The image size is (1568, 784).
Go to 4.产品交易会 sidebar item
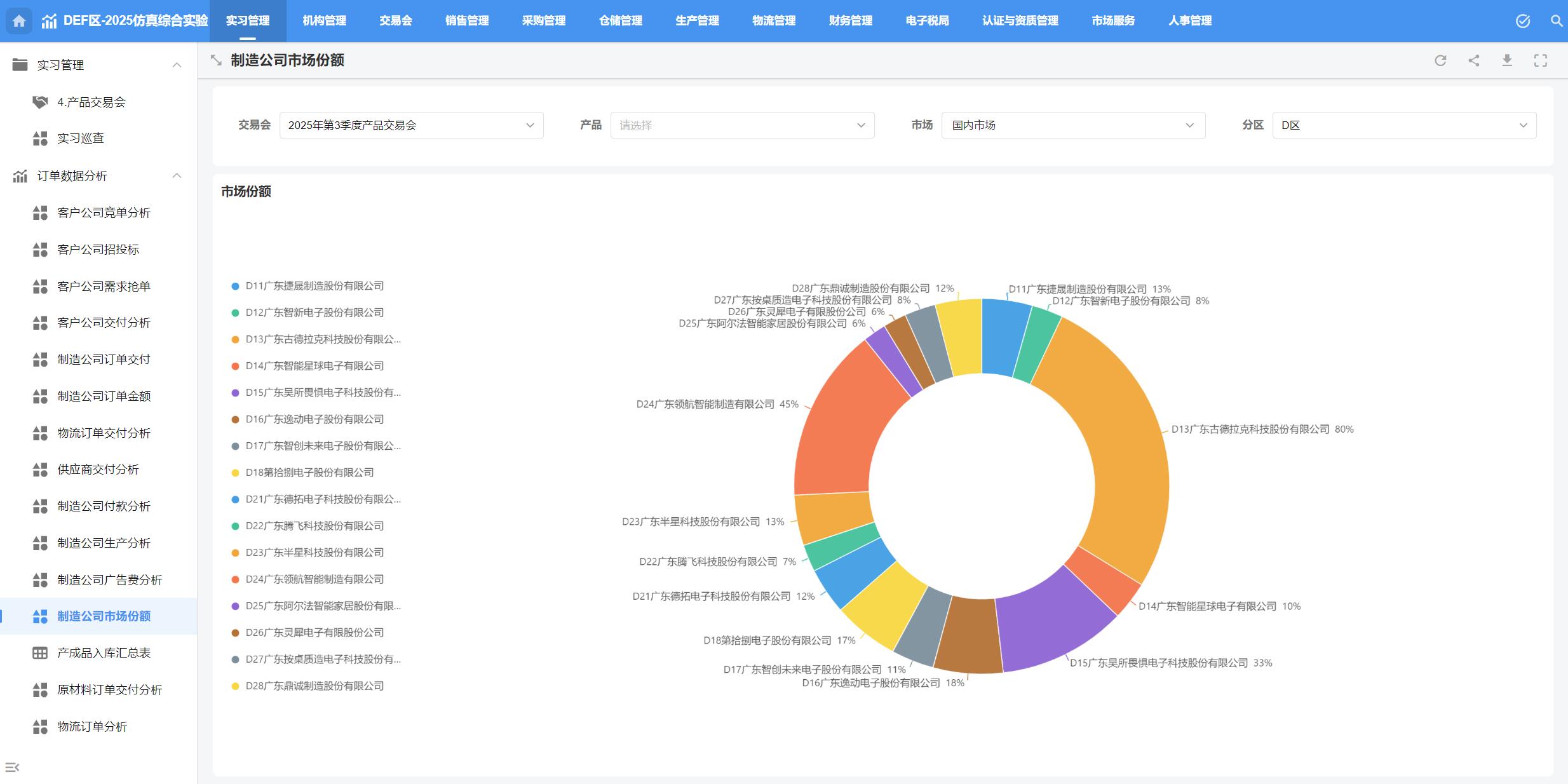pyautogui.click(x=91, y=102)
